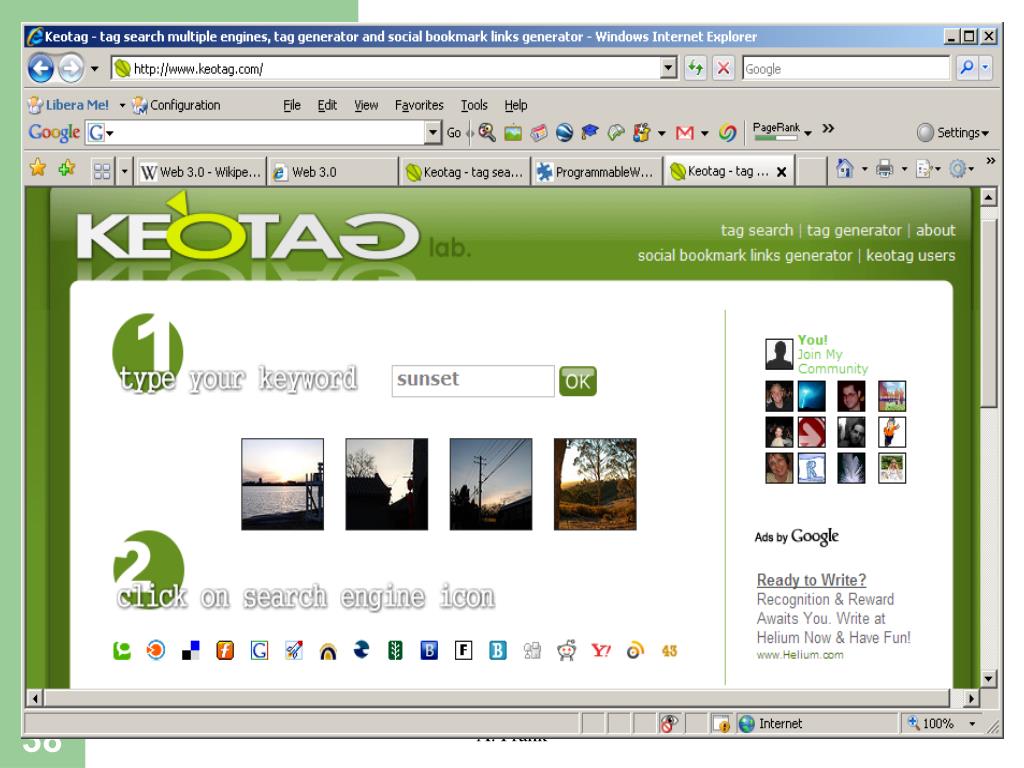Click the Yahoo 'Y!' search engine icon

(601, 650)
